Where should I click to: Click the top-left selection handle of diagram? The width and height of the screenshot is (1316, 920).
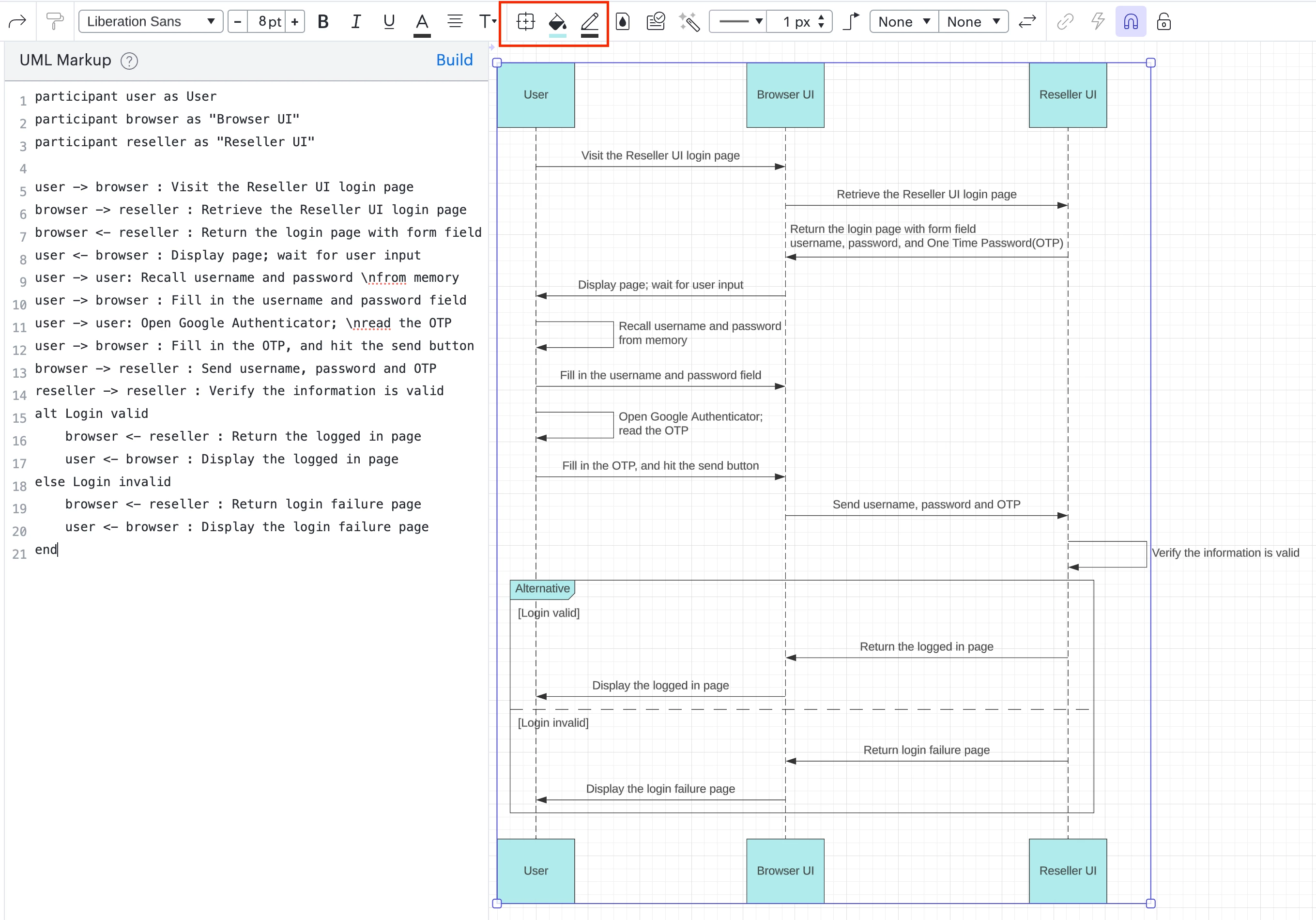(x=497, y=62)
